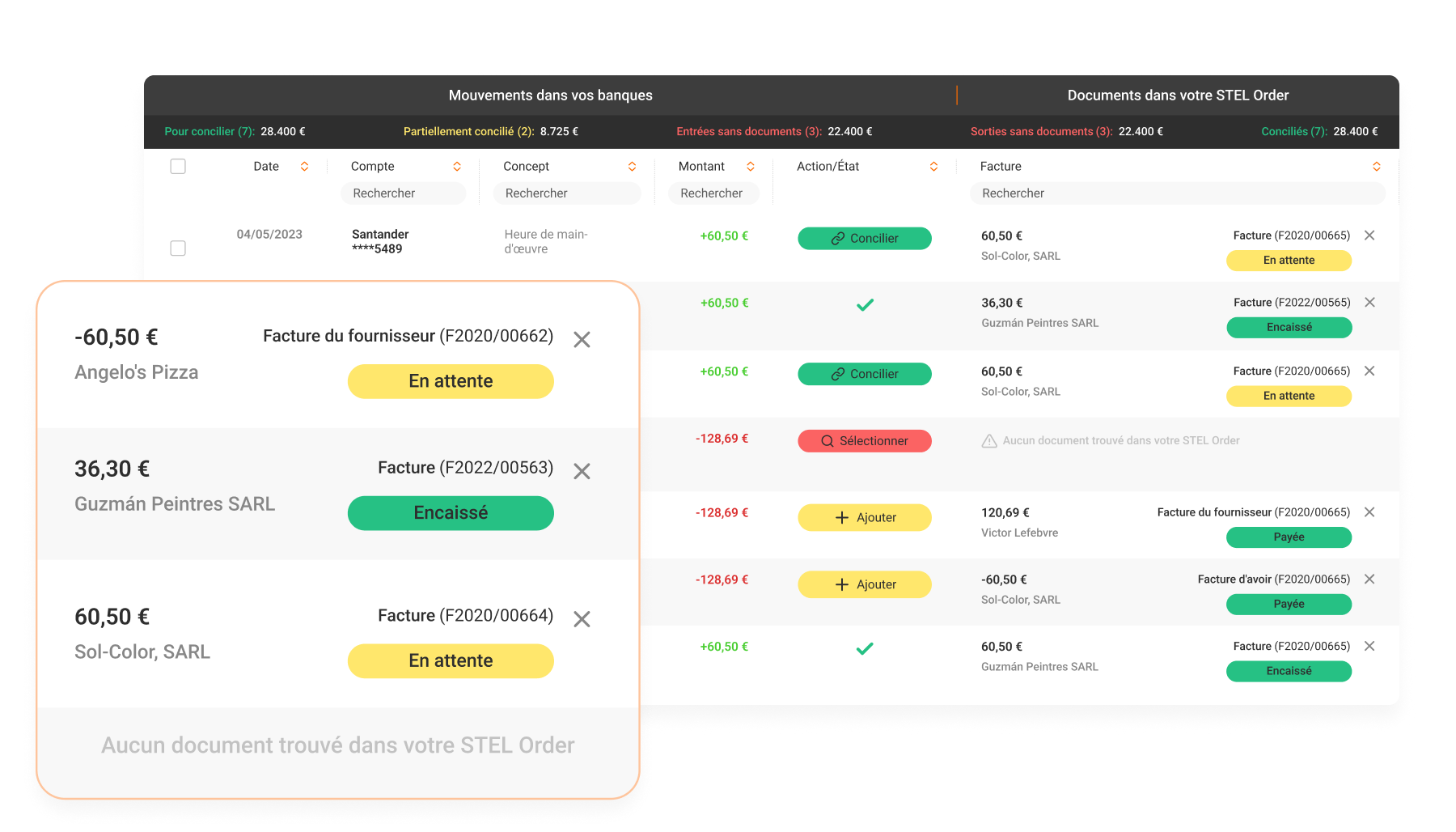Image resolution: width=1456 pixels, height=832 pixels.
Task: Click the Concept Rechercher search field
Action: tap(566, 193)
